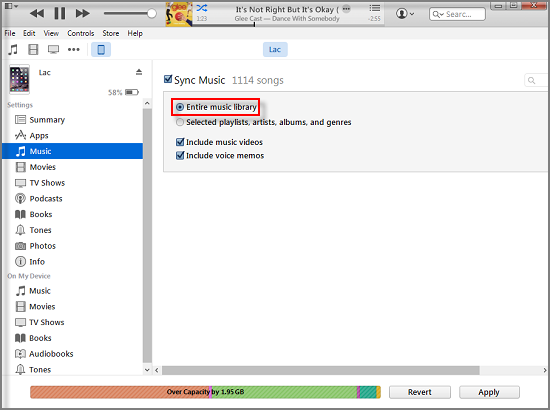The width and height of the screenshot is (550, 410).
Task: Click sidebar scrollbar up arrow
Action: (147, 103)
